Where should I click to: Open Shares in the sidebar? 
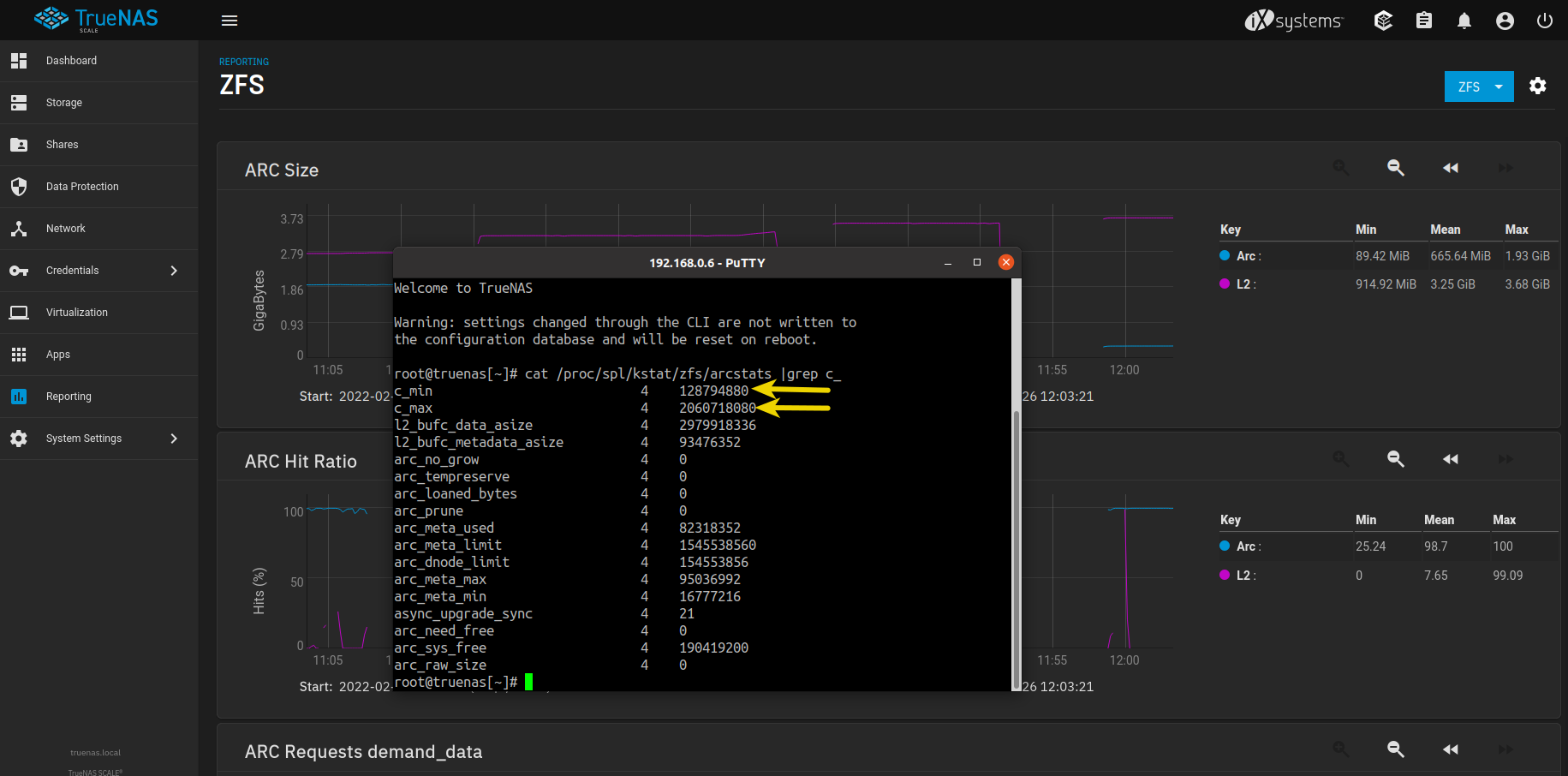(99, 145)
